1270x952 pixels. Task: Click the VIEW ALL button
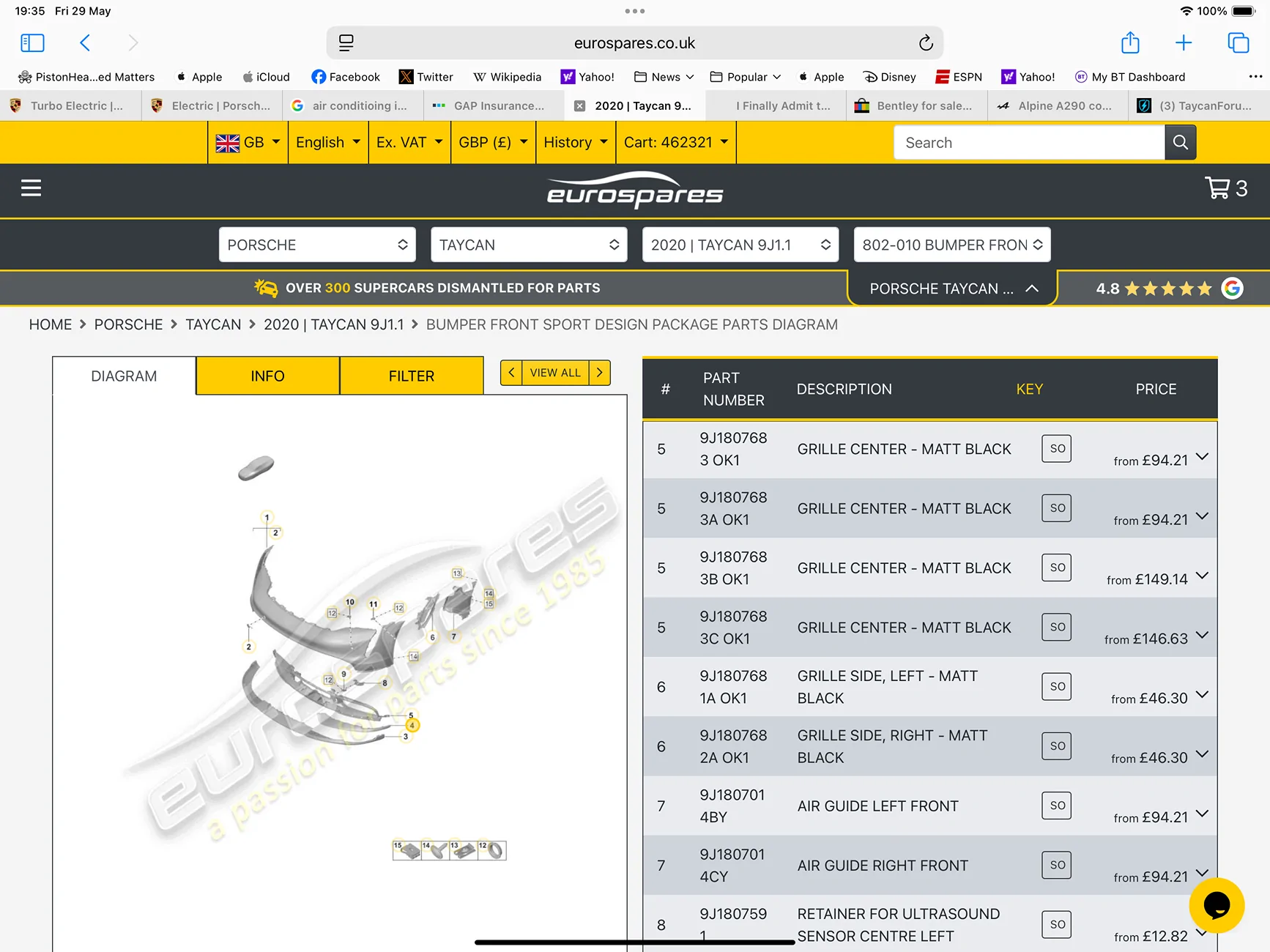(555, 373)
